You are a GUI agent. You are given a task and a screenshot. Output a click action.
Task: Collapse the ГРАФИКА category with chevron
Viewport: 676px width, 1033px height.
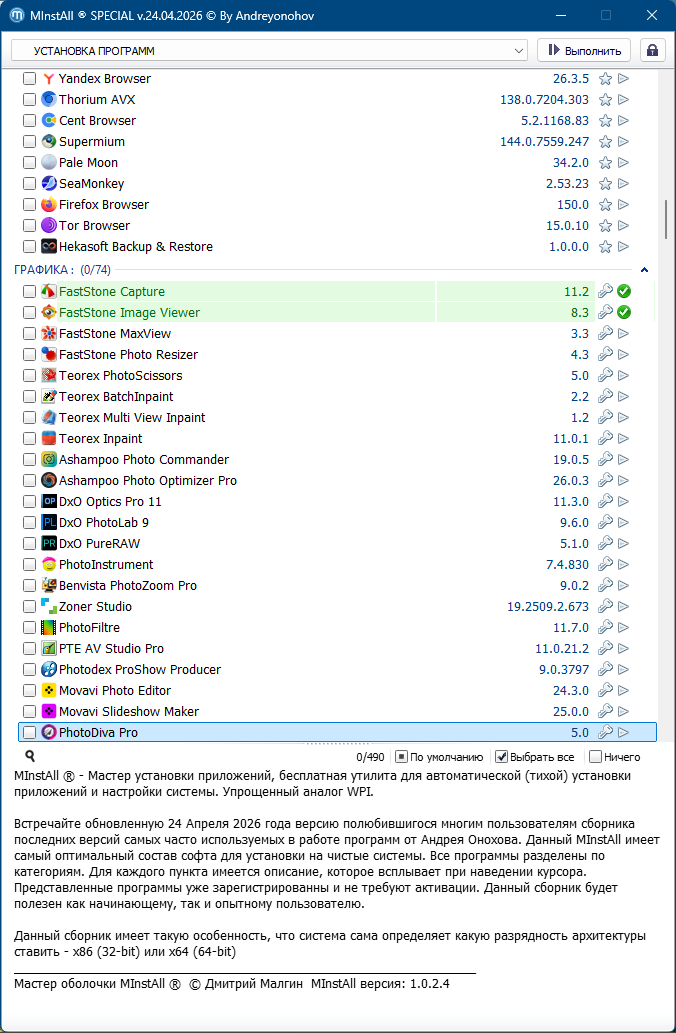tap(645, 270)
